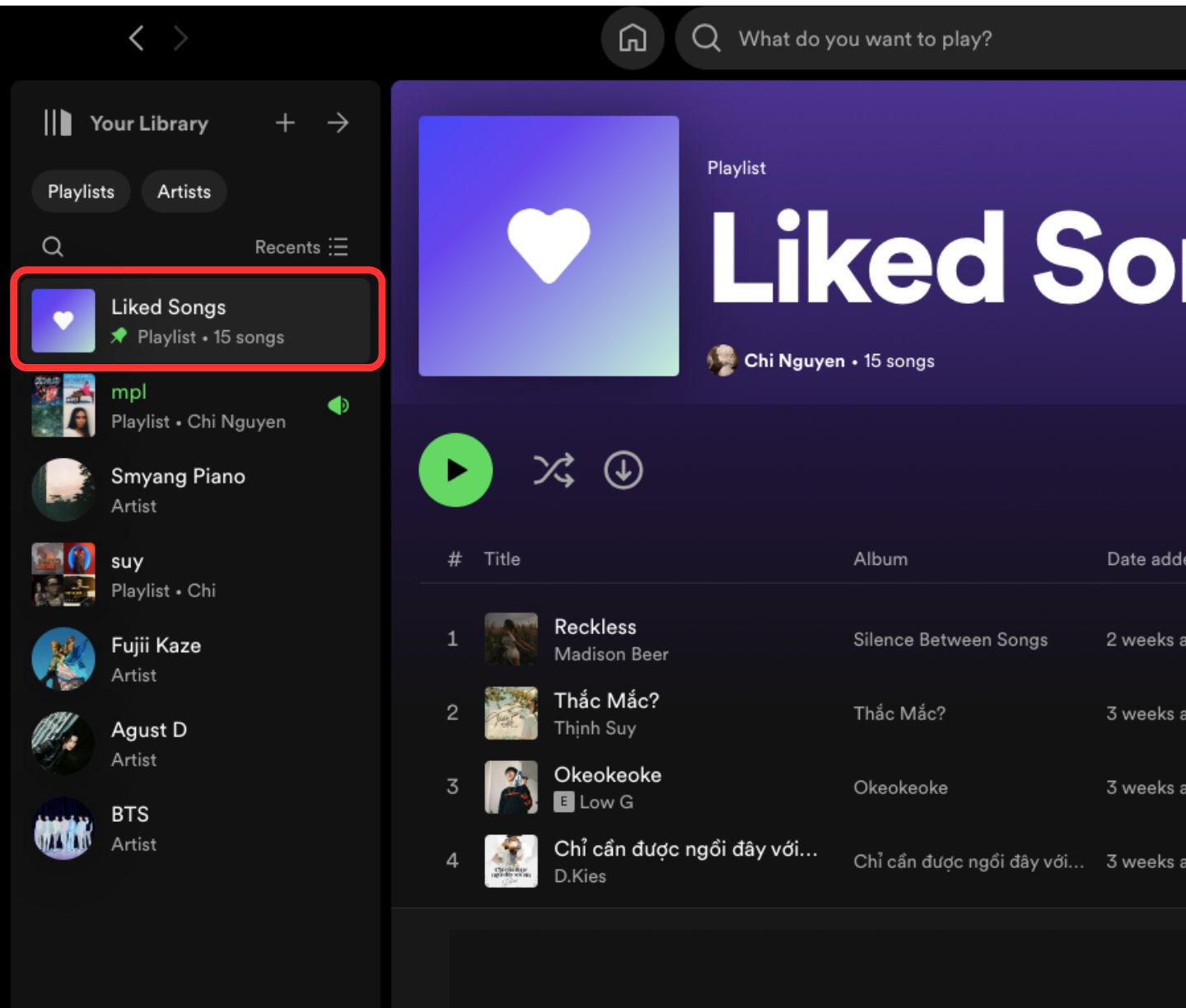Click the Home icon button
The height and width of the screenshot is (1008, 1186).
click(x=632, y=38)
